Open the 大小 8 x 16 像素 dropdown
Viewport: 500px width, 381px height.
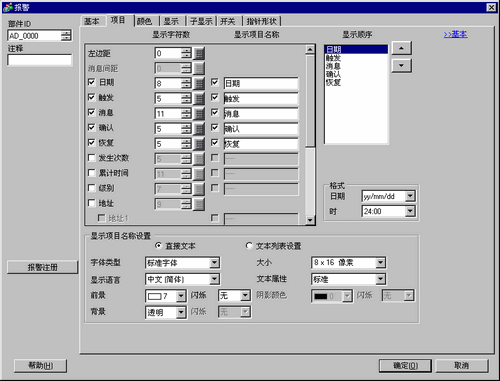pyautogui.click(x=380, y=263)
